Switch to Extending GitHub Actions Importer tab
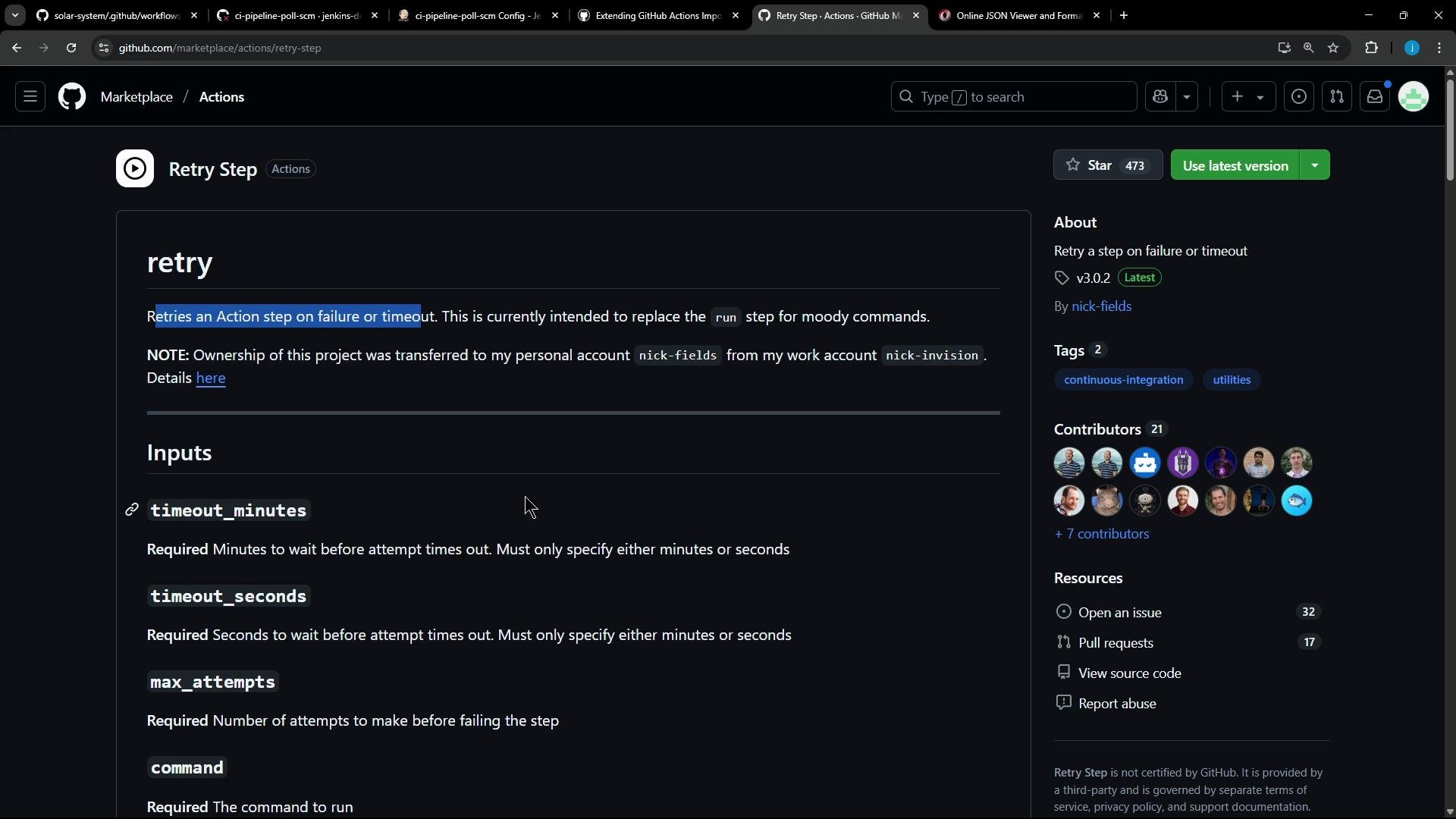The width and height of the screenshot is (1456, 819). (658, 15)
